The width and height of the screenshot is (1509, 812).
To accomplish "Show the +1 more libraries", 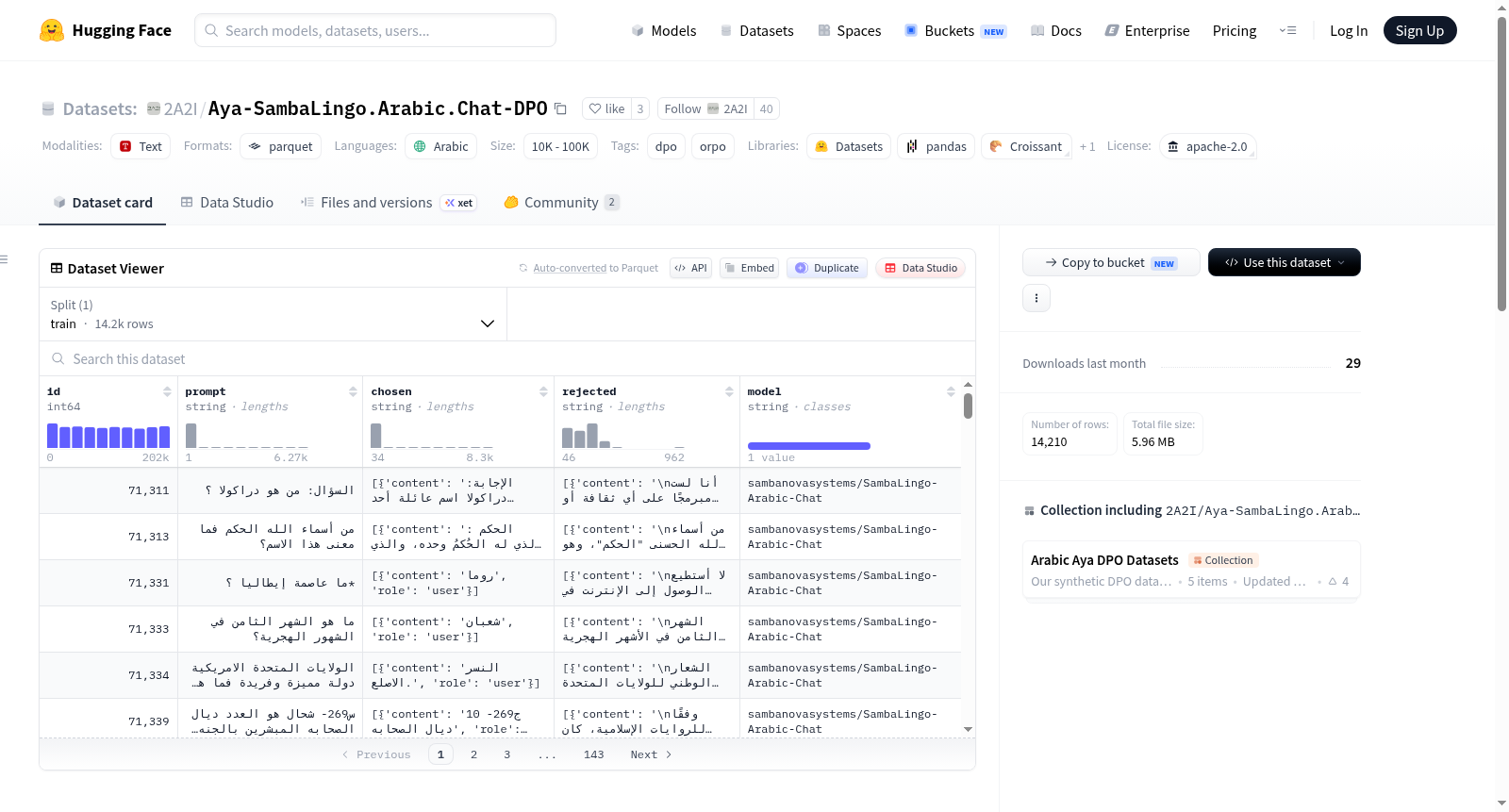I will tap(1087, 146).
